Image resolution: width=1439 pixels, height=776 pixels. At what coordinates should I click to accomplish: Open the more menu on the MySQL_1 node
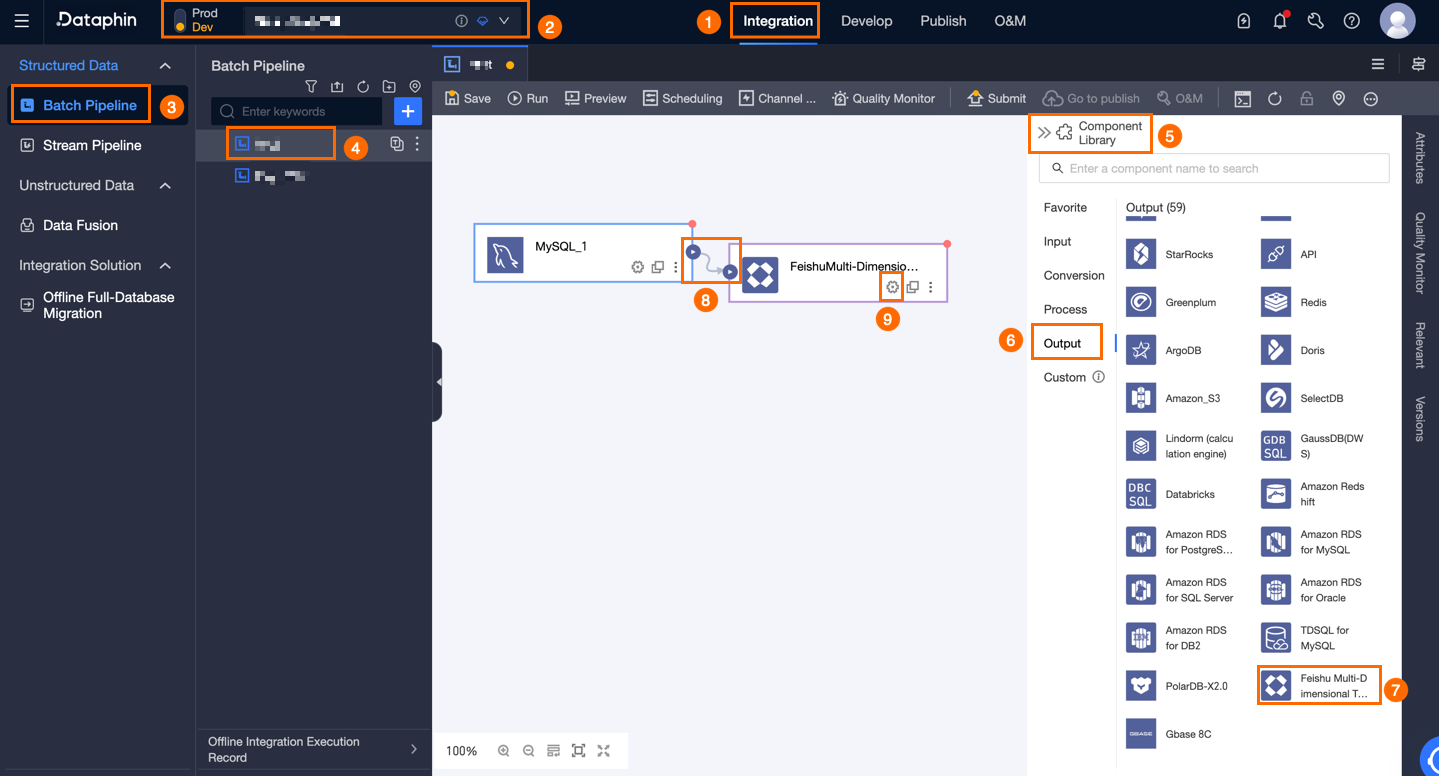coord(676,267)
